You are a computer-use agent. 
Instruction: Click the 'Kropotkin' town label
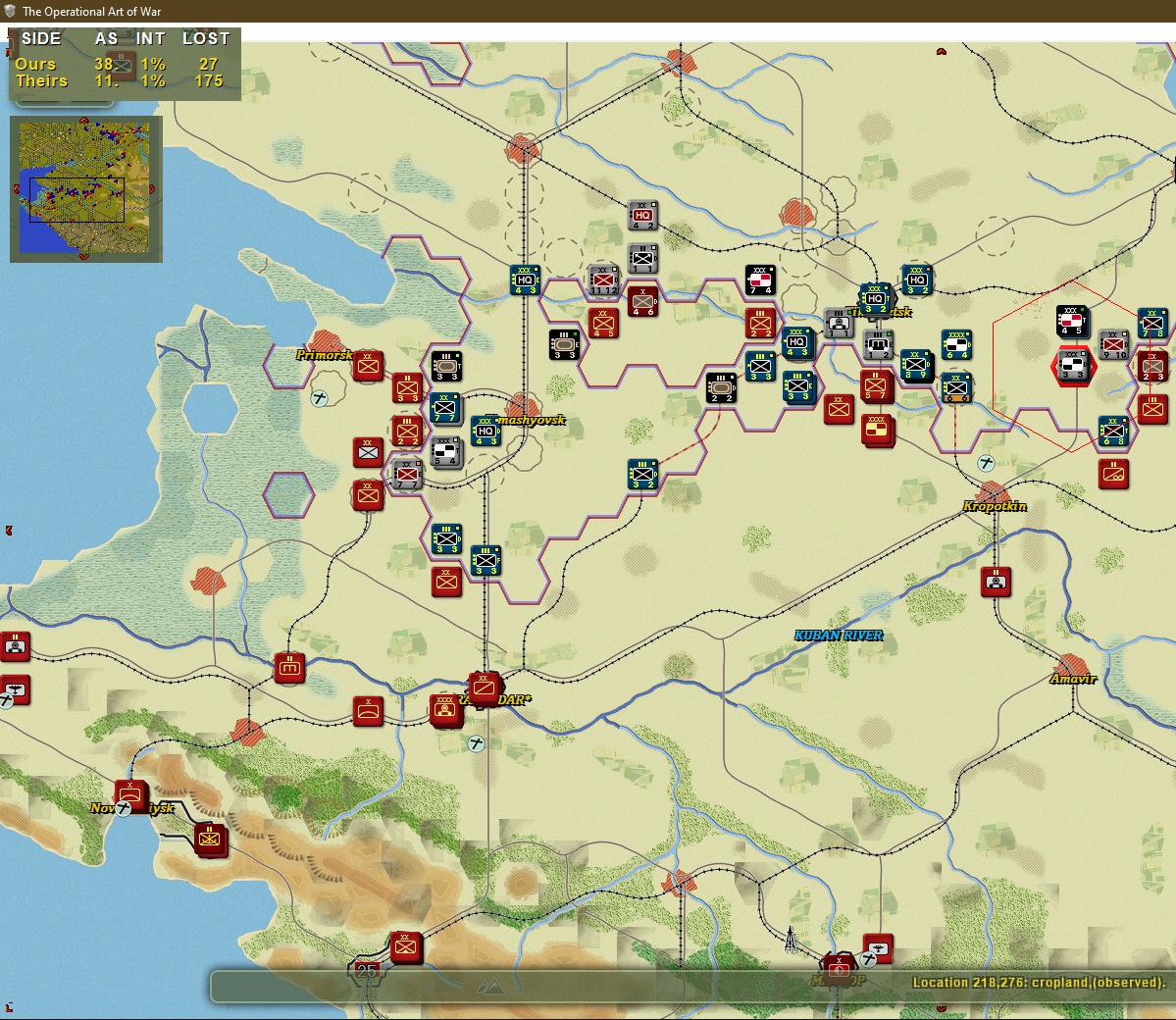995,506
